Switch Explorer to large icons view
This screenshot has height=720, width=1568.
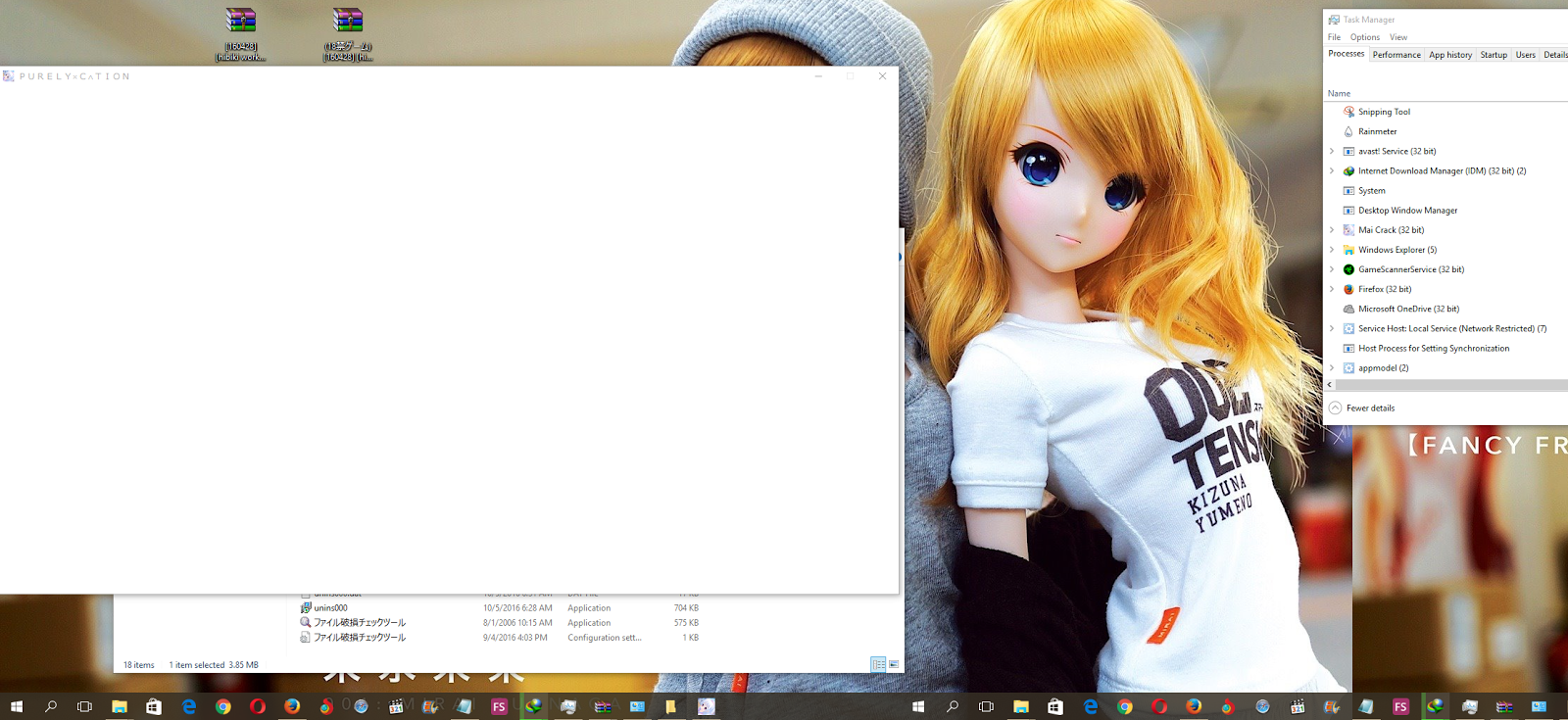point(894,664)
